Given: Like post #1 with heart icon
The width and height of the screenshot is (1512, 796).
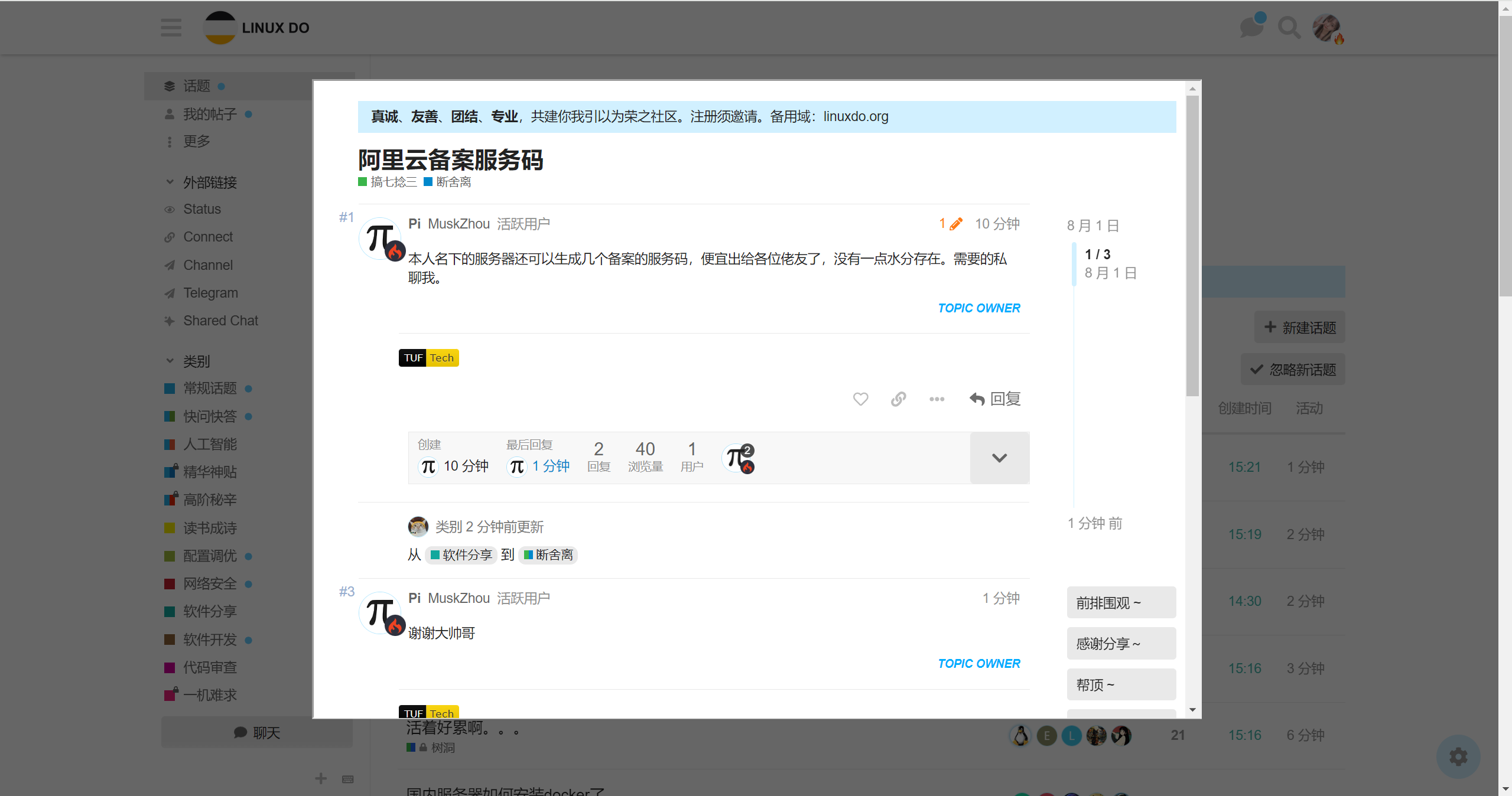Looking at the screenshot, I should 860,399.
